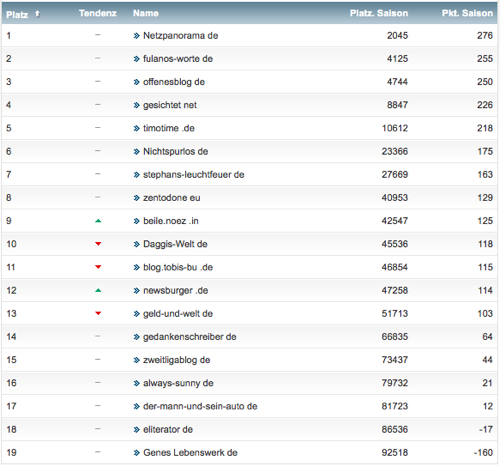Click the green up arrow for newsburger
Screen dimensions: 500x467
[x=98, y=290]
